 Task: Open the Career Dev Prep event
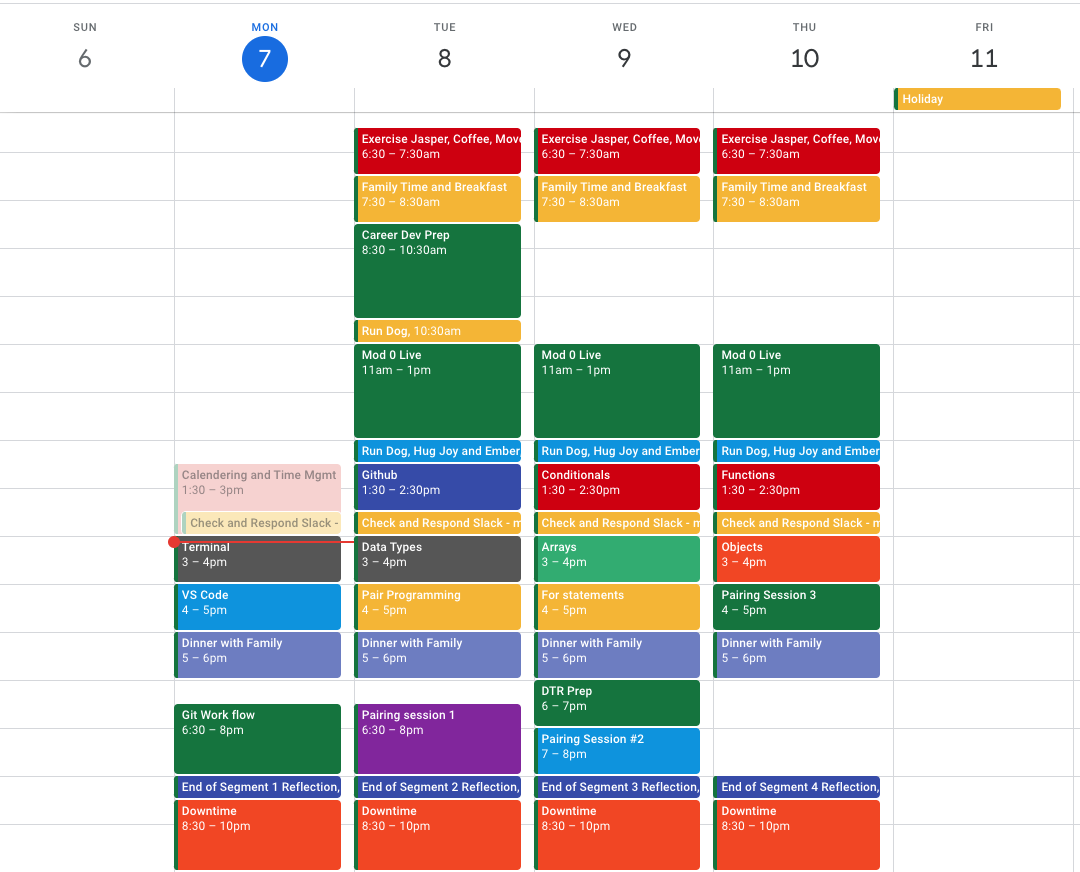coord(437,270)
